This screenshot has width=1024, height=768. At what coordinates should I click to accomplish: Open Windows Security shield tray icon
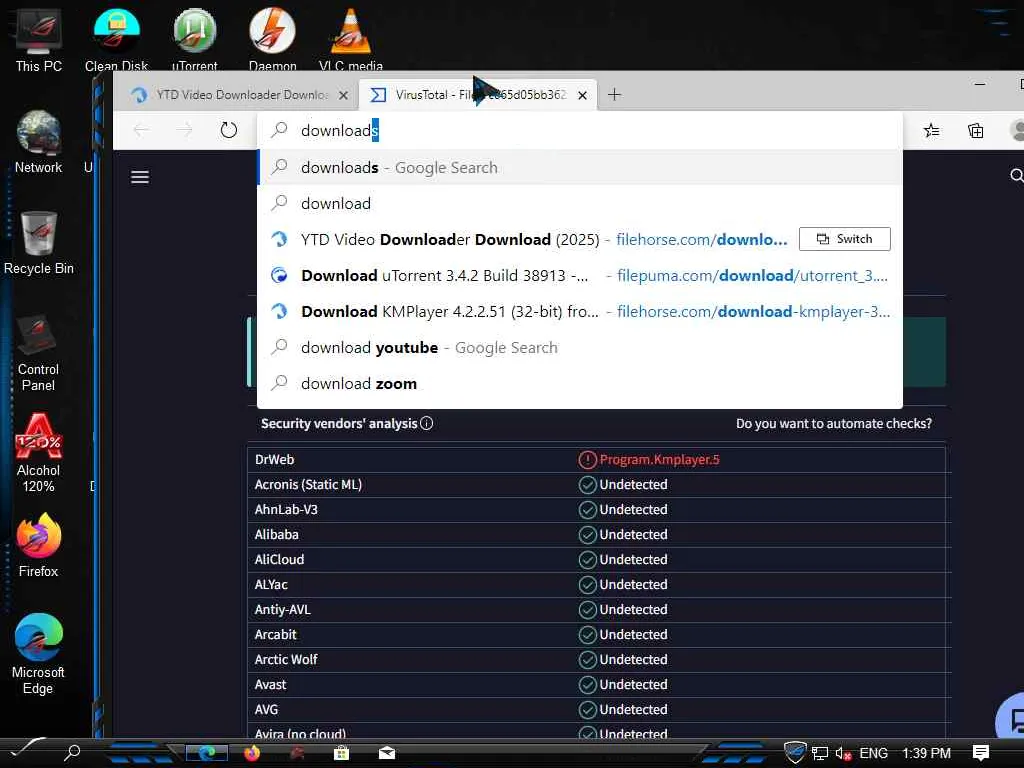[x=795, y=753]
